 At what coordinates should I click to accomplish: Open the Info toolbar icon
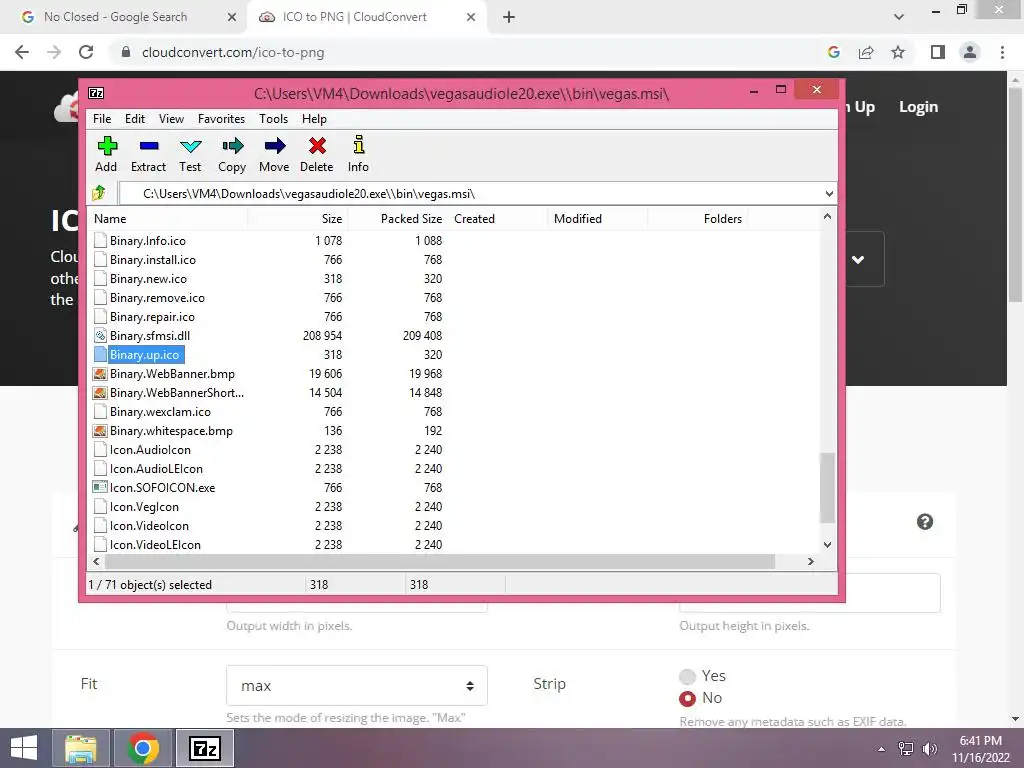[x=359, y=145]
